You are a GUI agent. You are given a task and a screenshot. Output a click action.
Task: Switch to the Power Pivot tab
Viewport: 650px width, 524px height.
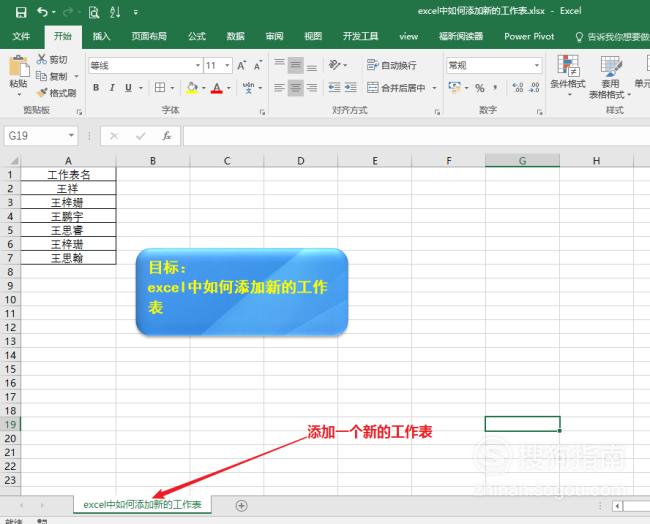[529, 36]
